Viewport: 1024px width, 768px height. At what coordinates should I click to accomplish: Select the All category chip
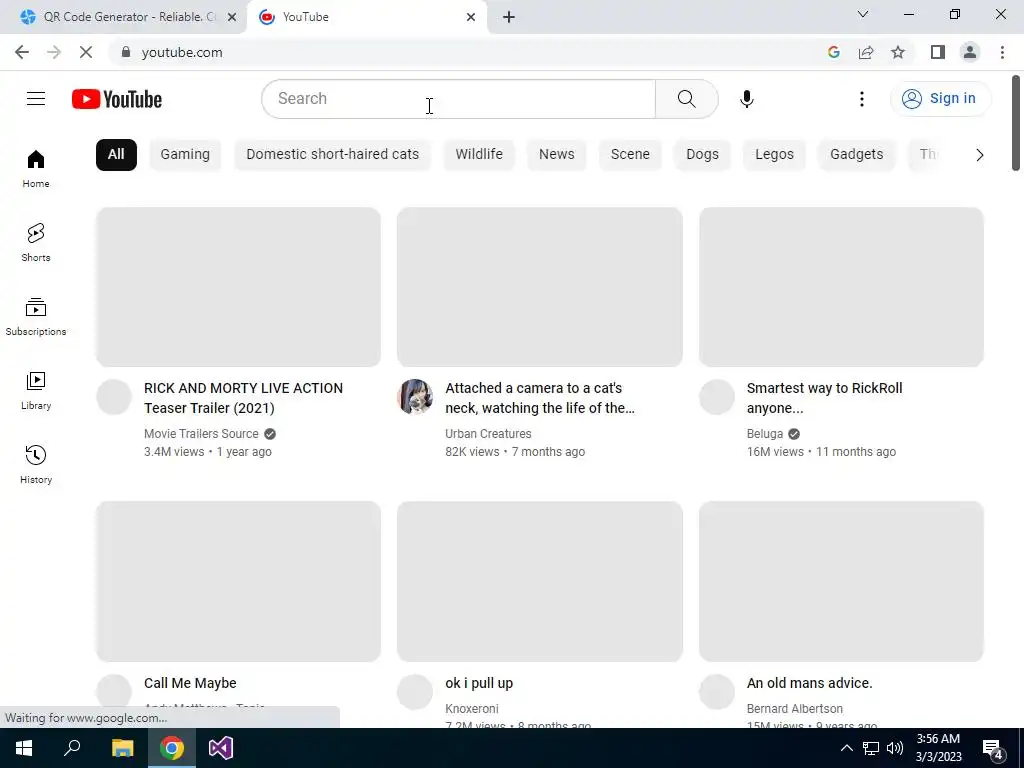coord(116,155)
